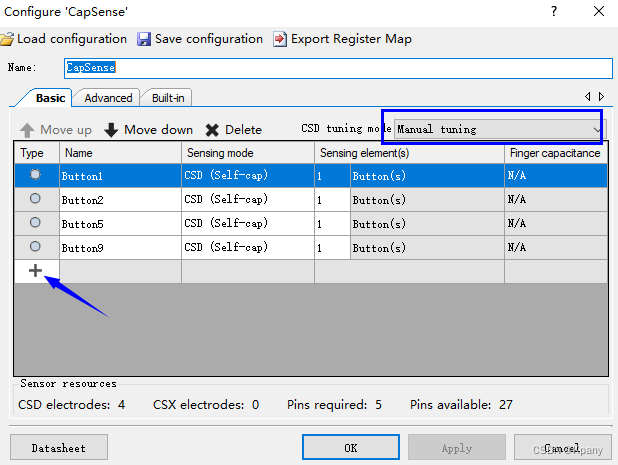
Task: Click the Sensing mode column header
Action: click(248, 153)
